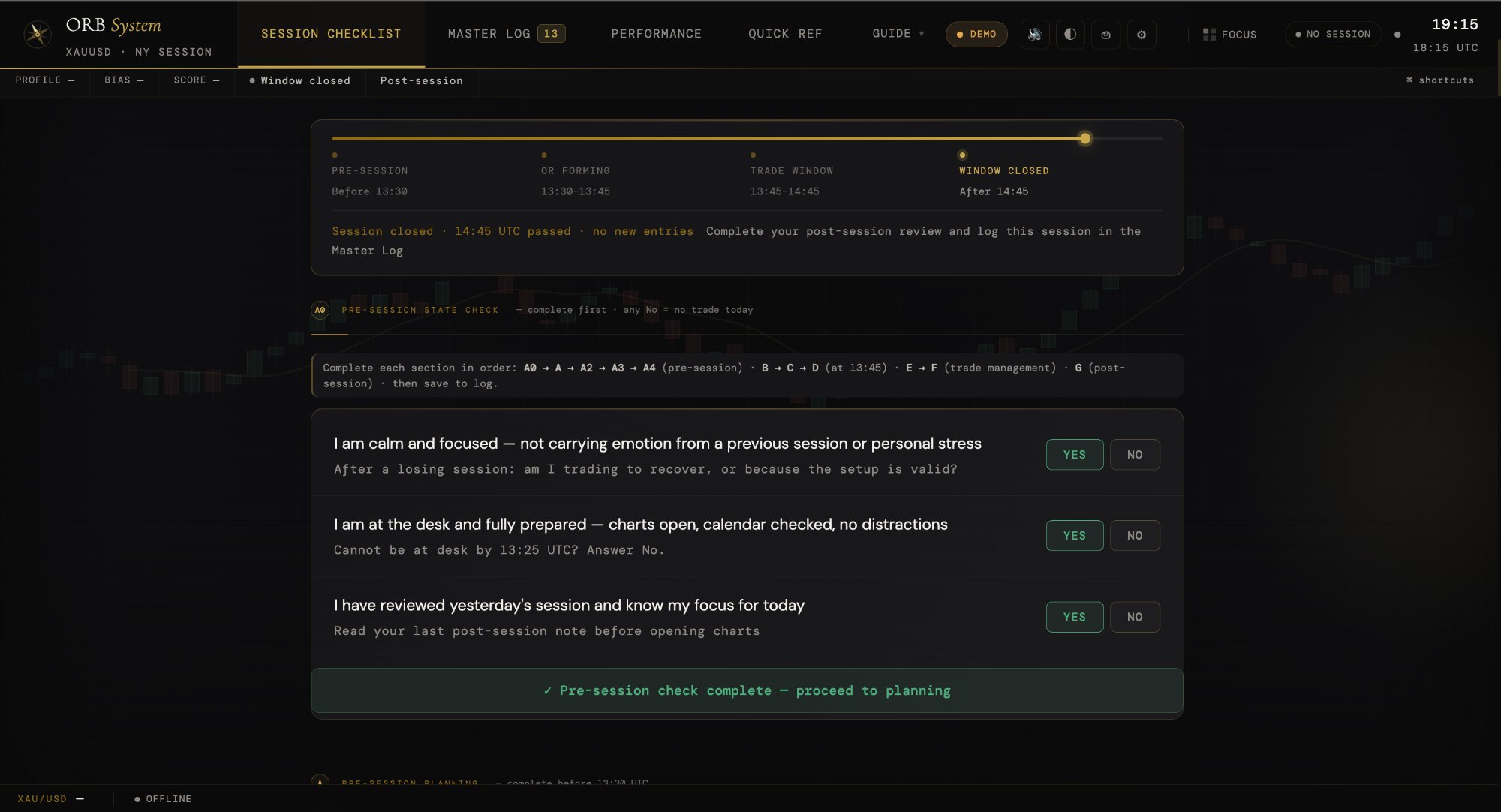1501x812 pixels.
Task: Click the FOCUS mode label
Action: tap(1238, 35)
